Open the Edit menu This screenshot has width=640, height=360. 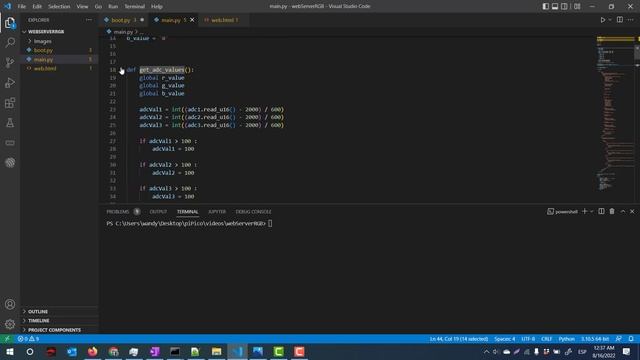click(37, 7)
